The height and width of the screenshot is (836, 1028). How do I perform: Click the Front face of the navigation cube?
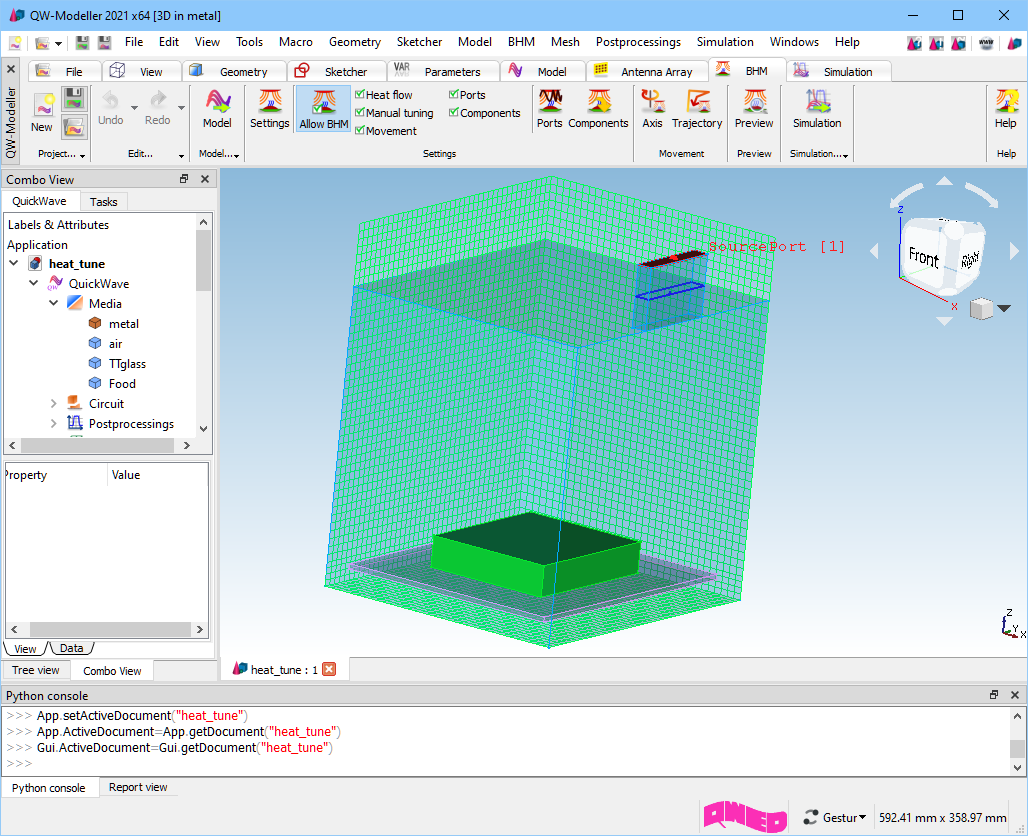[923, 257]
